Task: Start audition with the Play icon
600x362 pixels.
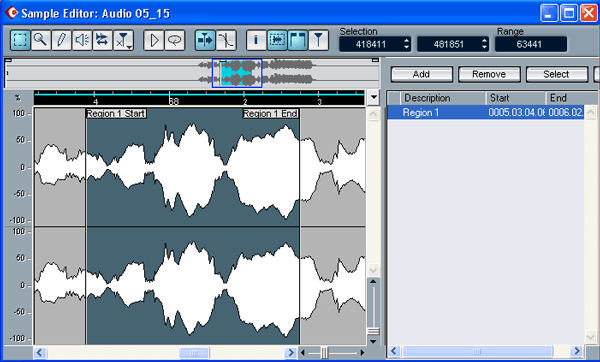Action: pos(154,40)
